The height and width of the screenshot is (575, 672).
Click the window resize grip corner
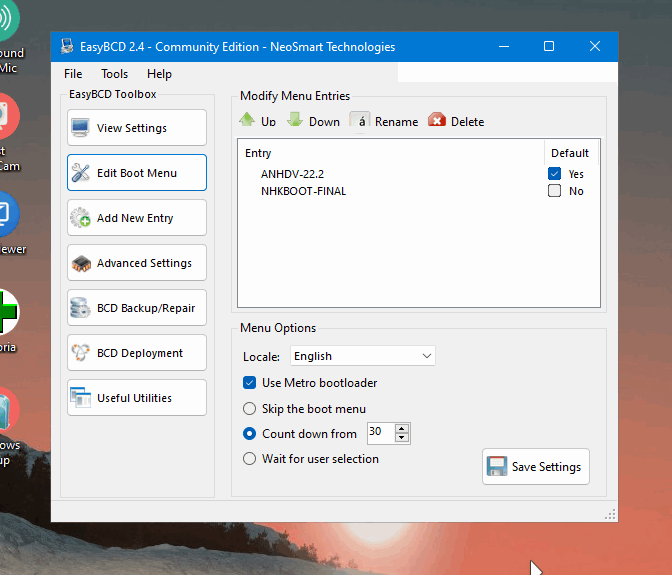tap(610, 514)
